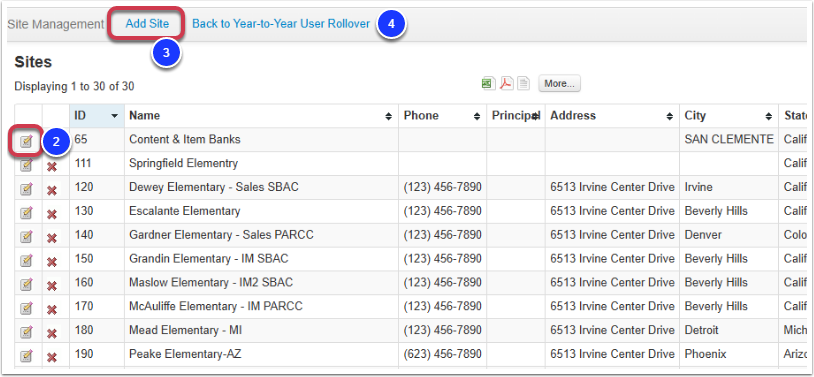814x377 pixels.
Task: Export the sites list to PDF
Action: pos(506,84)
